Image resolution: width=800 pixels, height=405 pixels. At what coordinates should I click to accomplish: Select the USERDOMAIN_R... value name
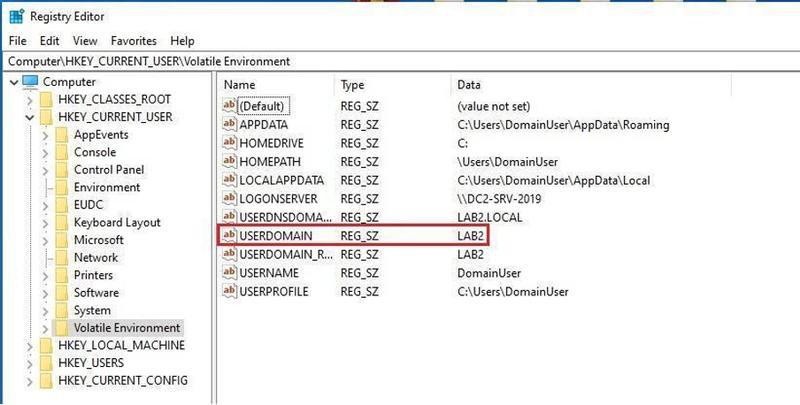(286, 254)
